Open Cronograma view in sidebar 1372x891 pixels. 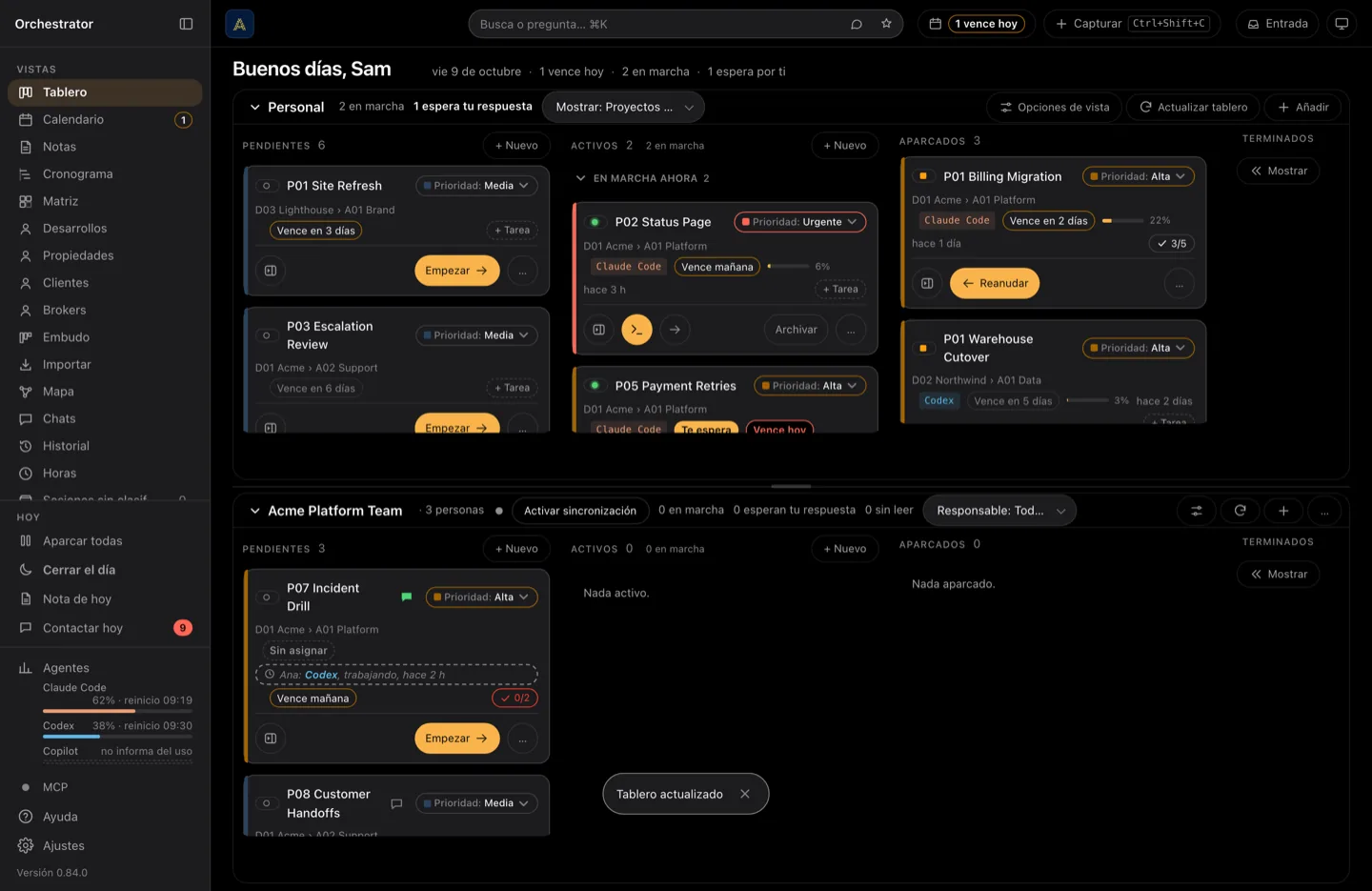pyautogui.click(x=105, y=173)
